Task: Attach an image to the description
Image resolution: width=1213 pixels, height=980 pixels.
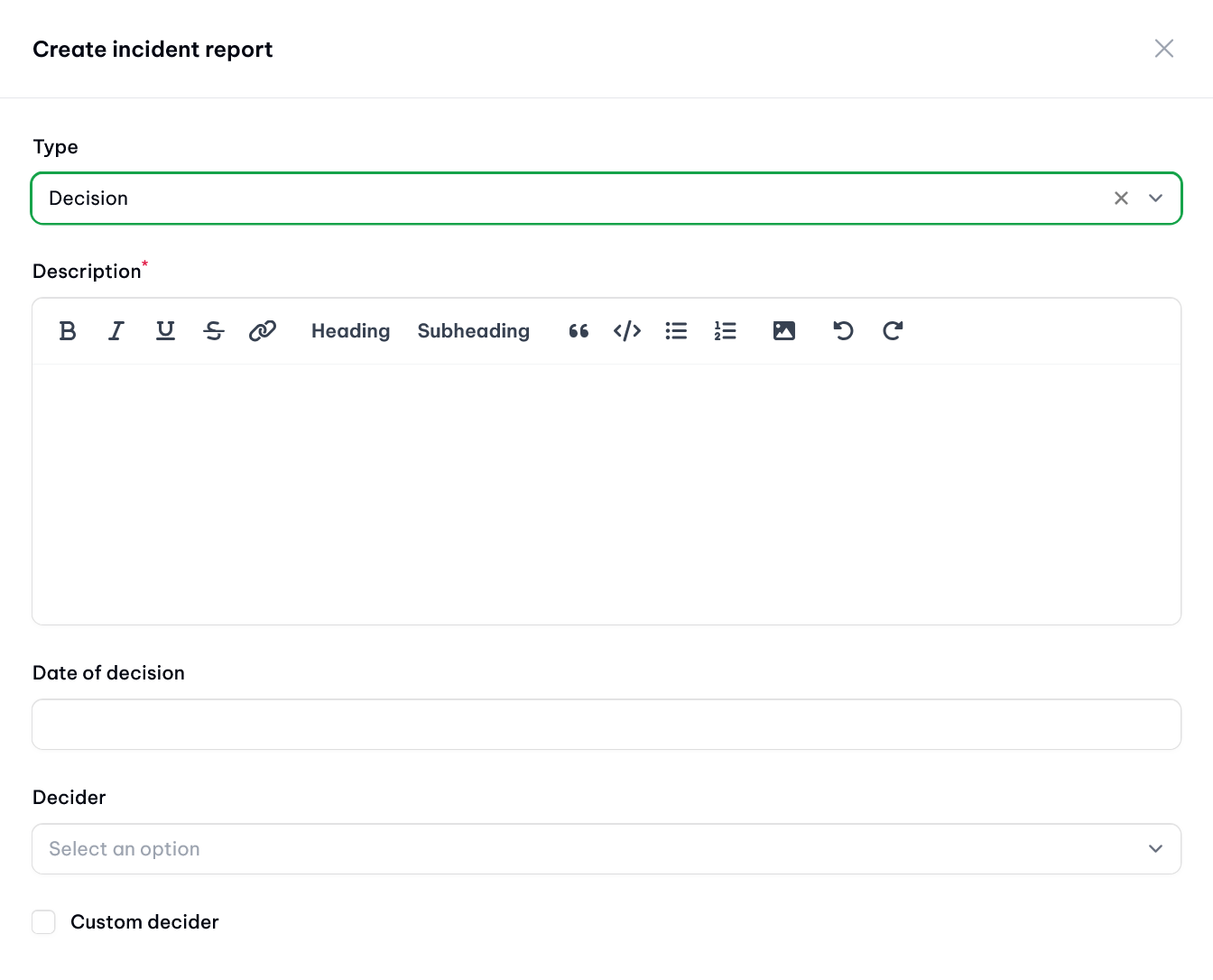Action: [x=784, y=331]
